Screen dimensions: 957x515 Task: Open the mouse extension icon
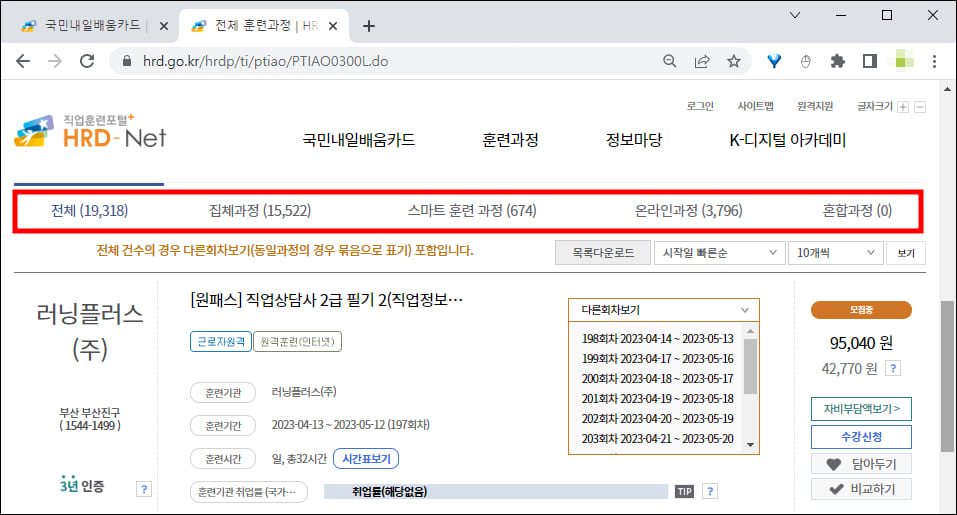click(806, 61)
